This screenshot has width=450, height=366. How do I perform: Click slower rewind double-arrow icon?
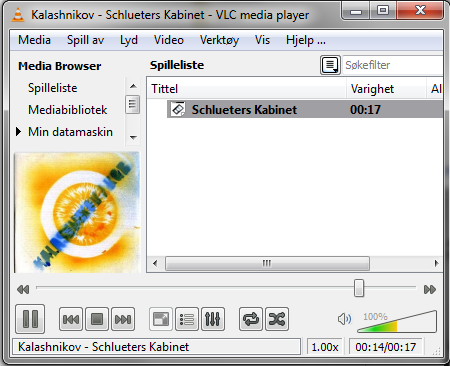pos(23,289)
